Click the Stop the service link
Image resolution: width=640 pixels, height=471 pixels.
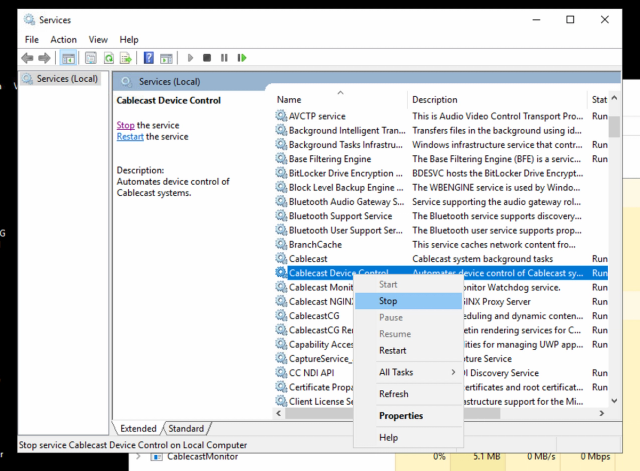tap(125, 125)
